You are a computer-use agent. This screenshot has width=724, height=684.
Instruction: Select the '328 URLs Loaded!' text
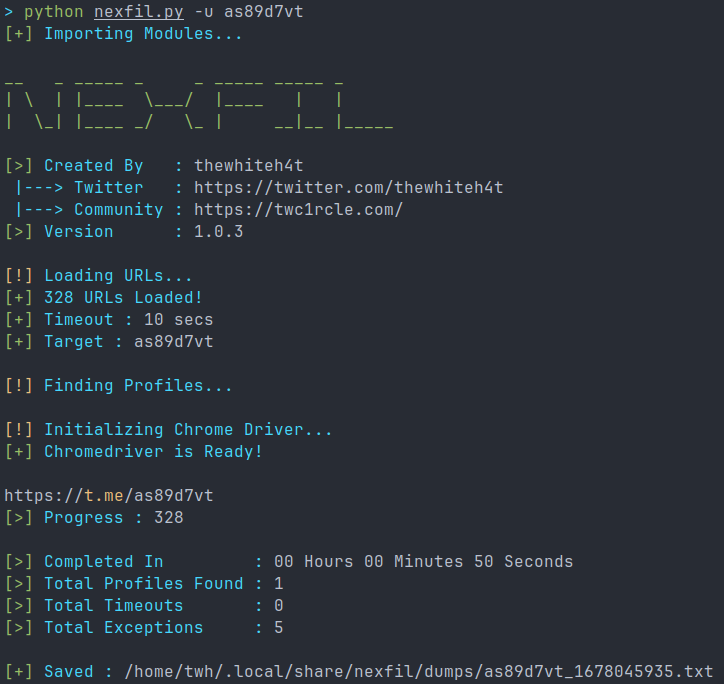123,297
